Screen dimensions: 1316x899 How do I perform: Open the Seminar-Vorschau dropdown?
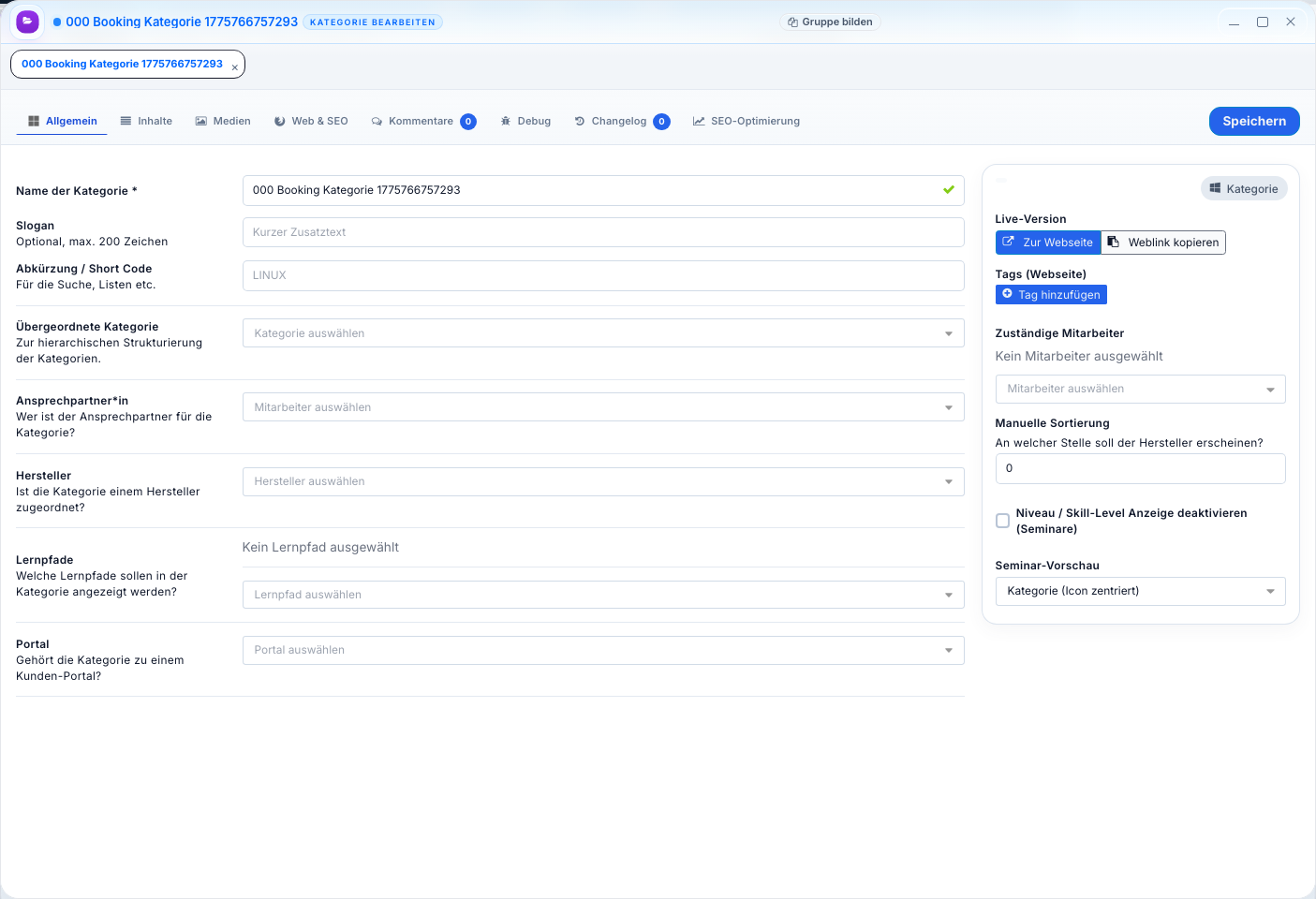click(x=1139, y=591)
